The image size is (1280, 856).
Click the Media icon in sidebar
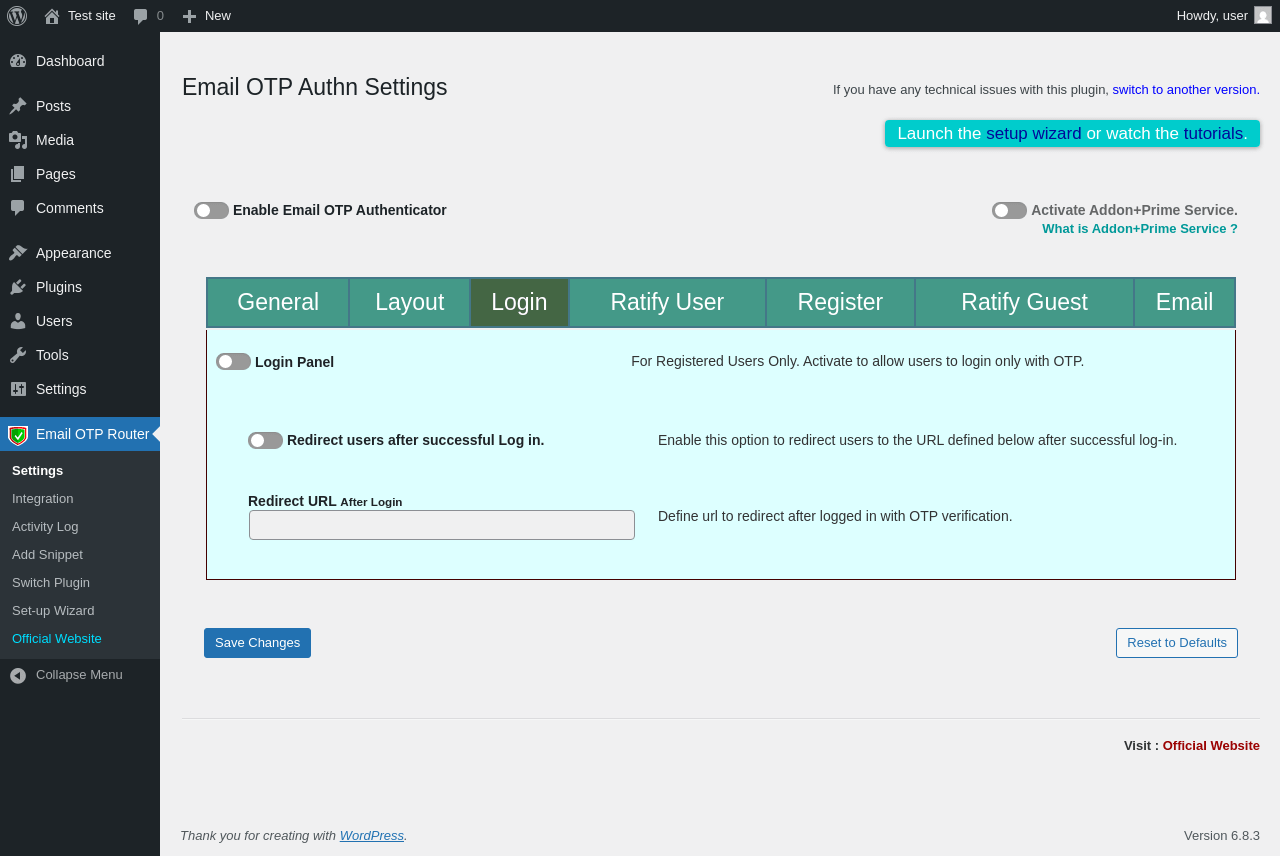pyautogui.click(x=18, y=140)
